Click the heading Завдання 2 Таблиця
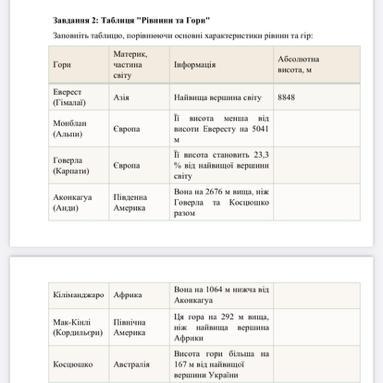The height and width of the screenshot is (383, 383). (x=131, y=20)
